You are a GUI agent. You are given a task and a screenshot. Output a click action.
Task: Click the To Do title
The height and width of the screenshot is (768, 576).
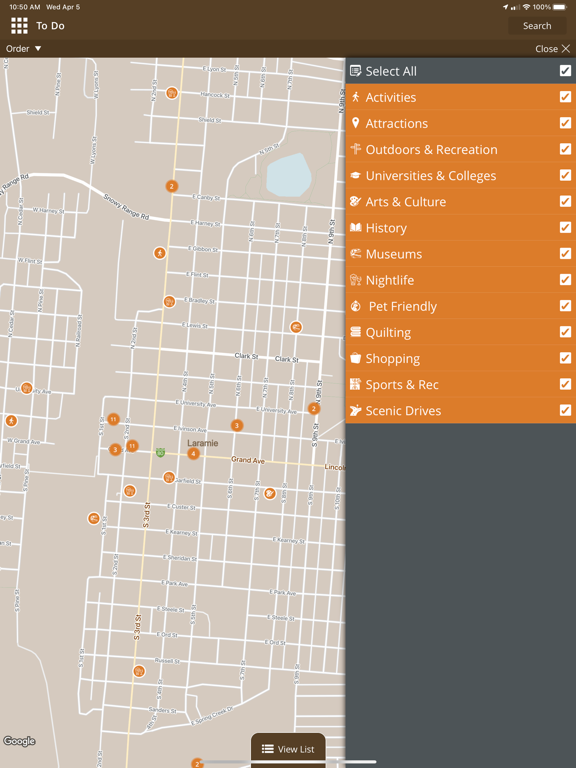(50, 26)
